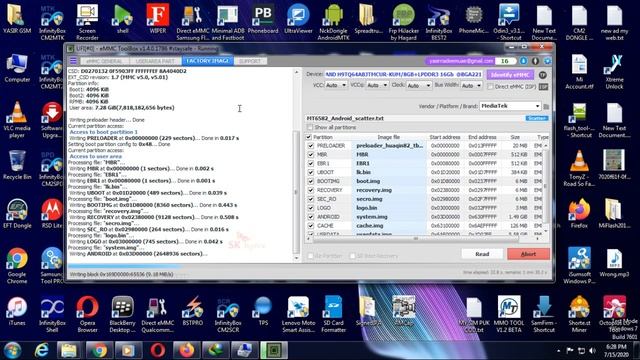The image size is (640, 360).
Task: Browse folder icon next to MediaTek dropdown
Action: click(x=546, y=106)
